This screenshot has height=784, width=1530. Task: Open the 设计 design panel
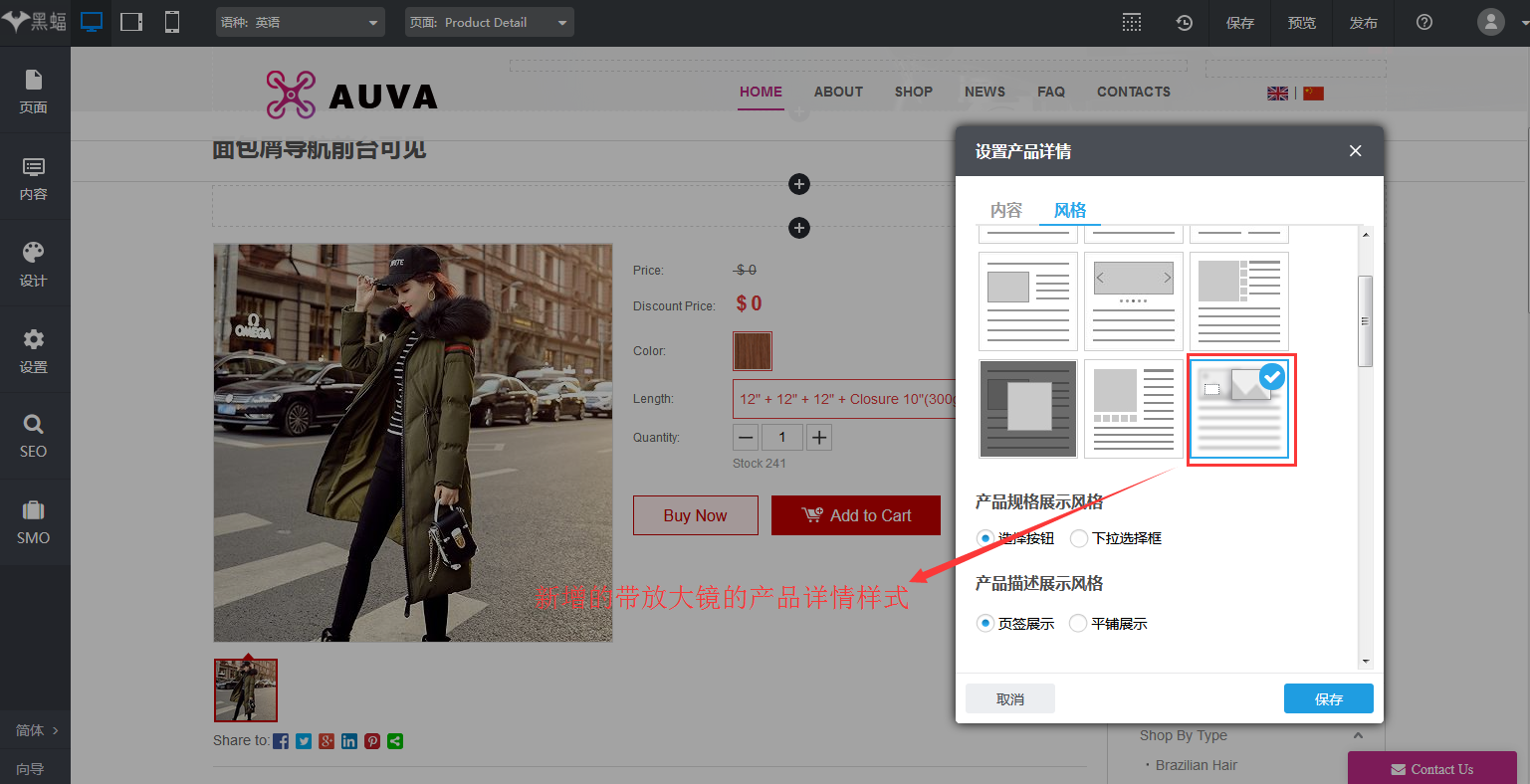(34, 264)
